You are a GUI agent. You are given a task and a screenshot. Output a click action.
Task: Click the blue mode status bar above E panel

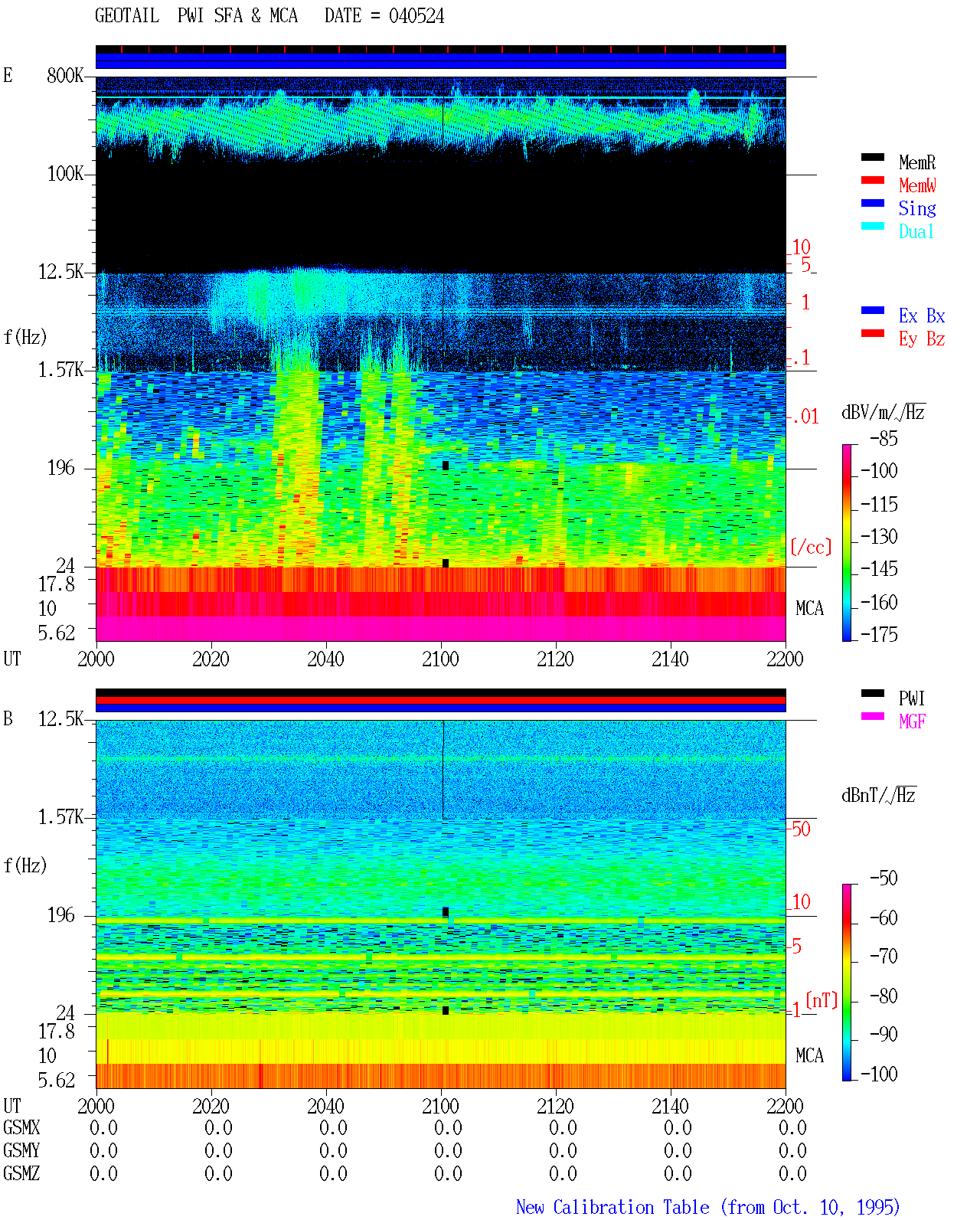[441, 61]
